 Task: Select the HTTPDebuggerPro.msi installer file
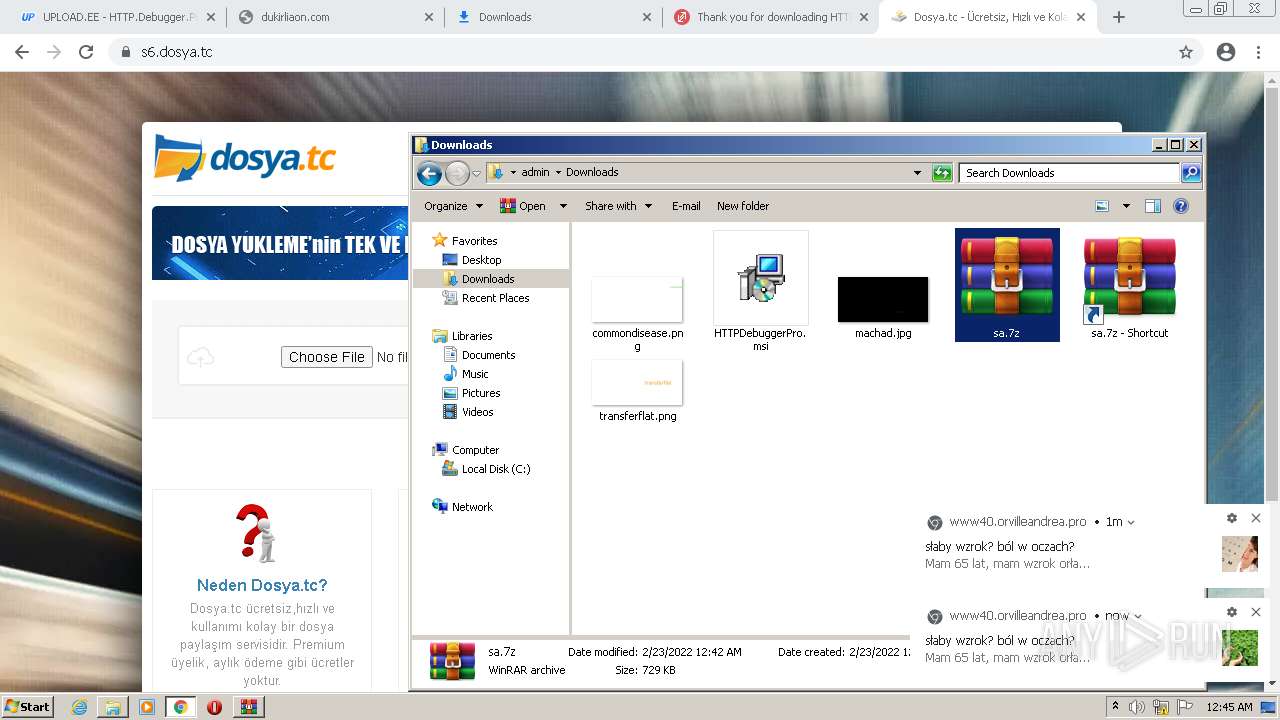(760, 291)
